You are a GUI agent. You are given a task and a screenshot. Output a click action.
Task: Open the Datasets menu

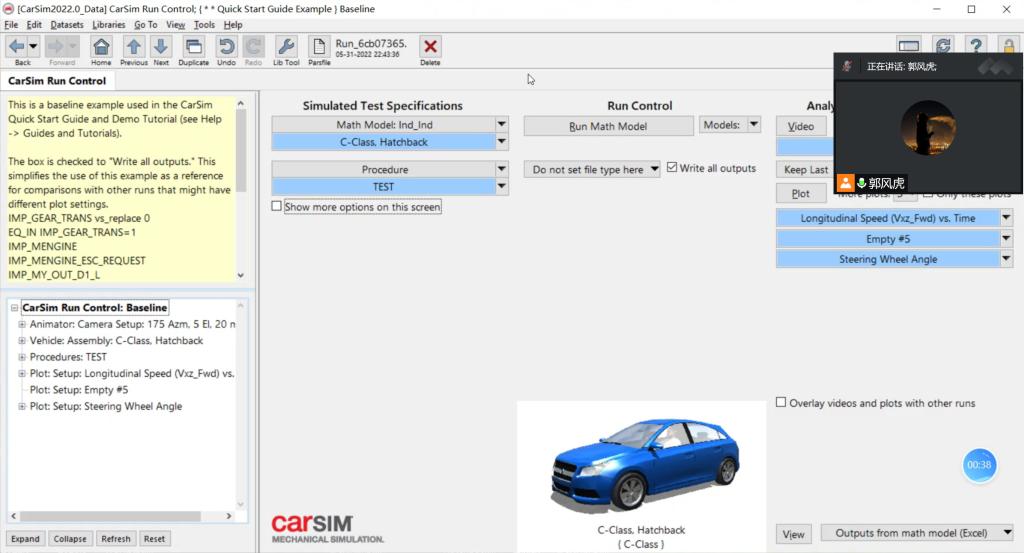[67, 24]
